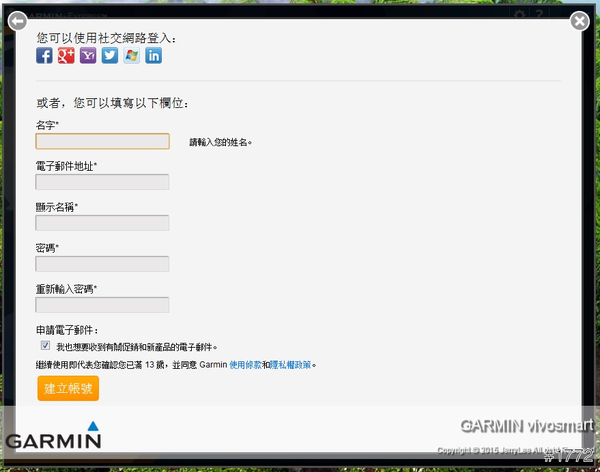The image size is (600, 472).
Task: Close the sign-up dialog with the X icon
Action: pyautogui.click(x=580, y=21)
